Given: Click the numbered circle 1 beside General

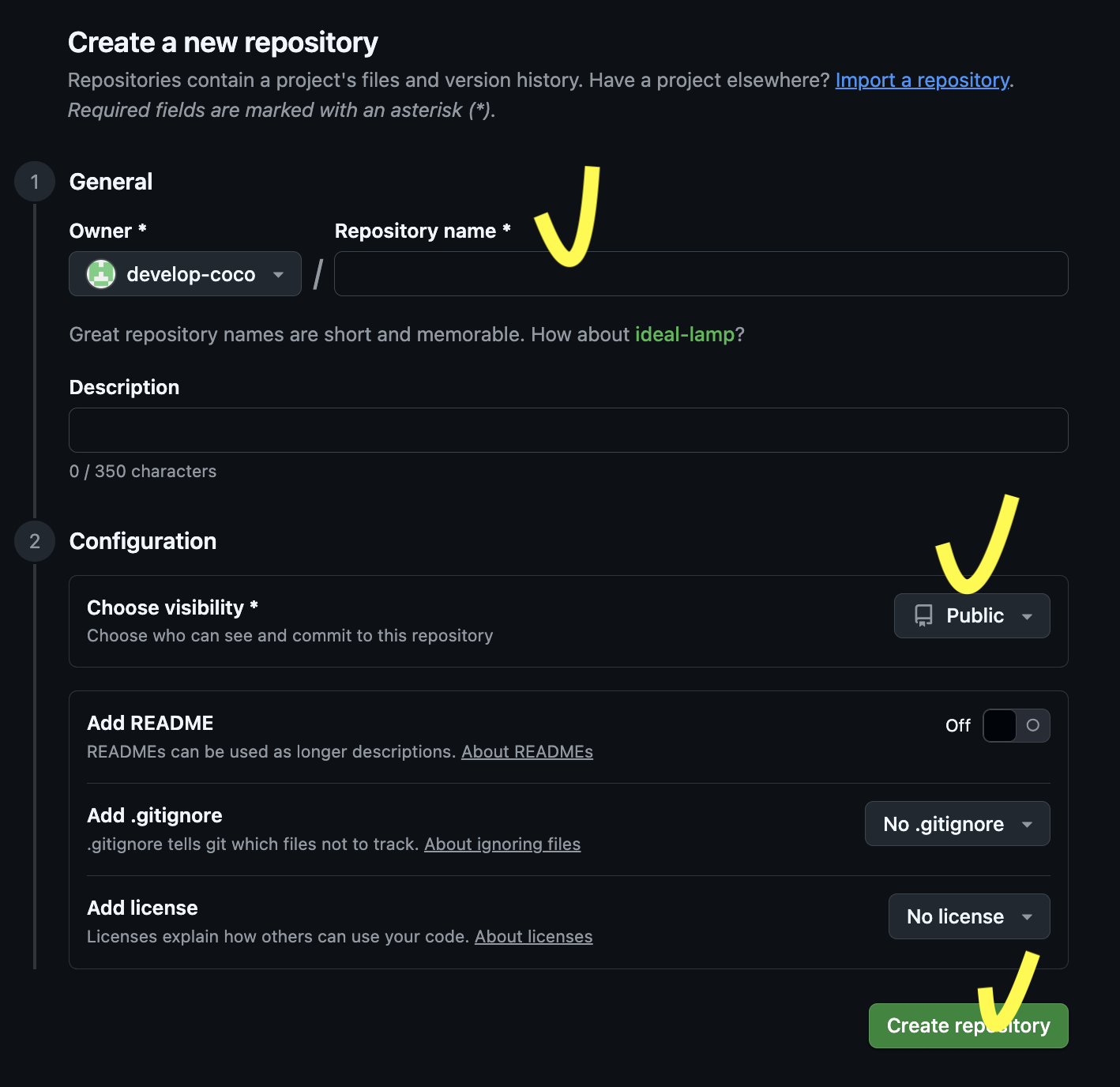Looking at the screenshot, I should click(34, 181).
